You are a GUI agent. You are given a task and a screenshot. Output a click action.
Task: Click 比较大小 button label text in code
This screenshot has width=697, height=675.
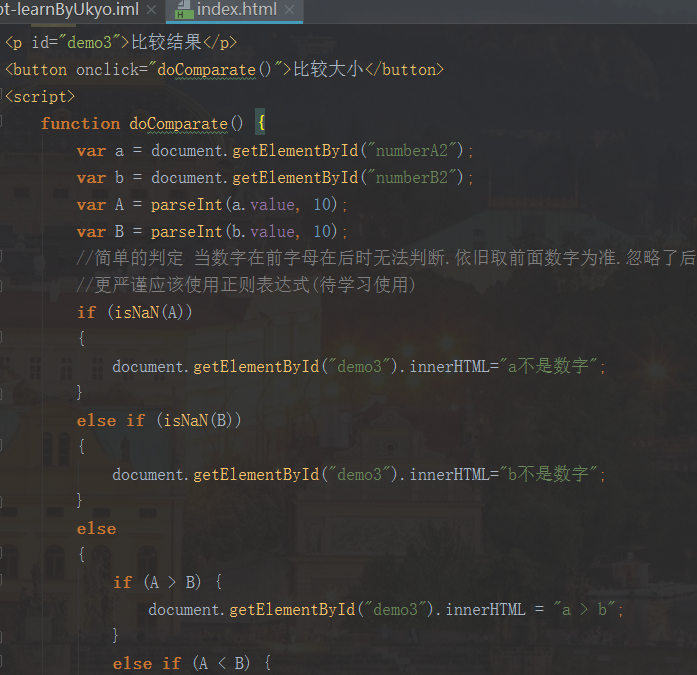328,69
